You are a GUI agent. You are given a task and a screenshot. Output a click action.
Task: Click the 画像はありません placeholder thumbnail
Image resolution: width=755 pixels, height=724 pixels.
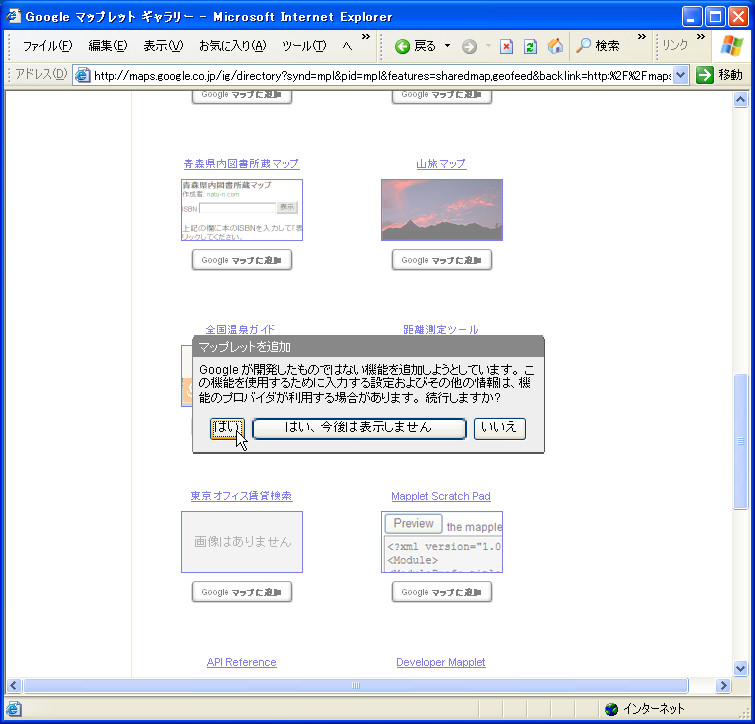(242, 542)
